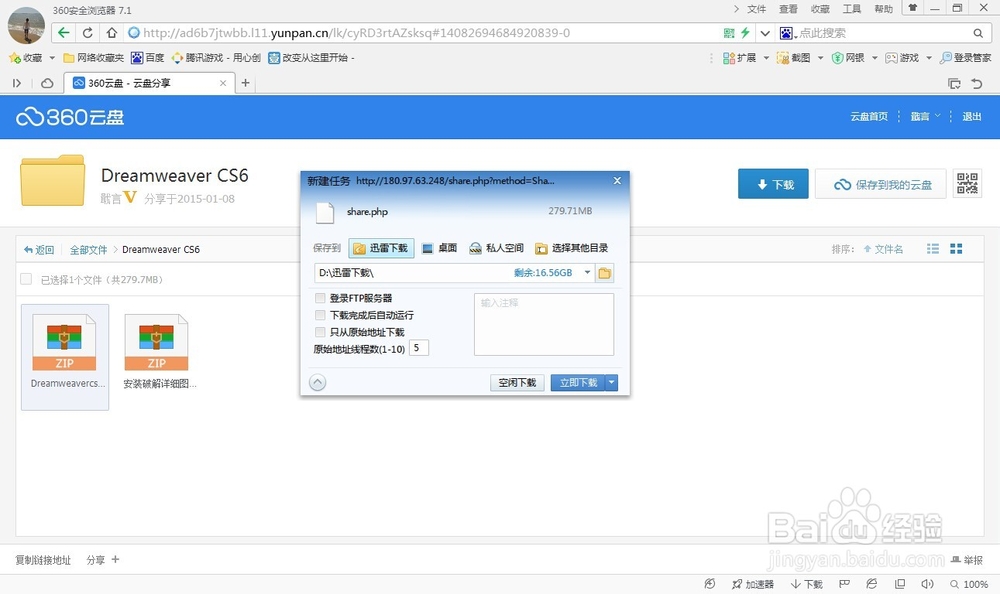This screenshot has width=1000, height=594.
Task: Click the thread count field showing 5
Action: (418, 348)
